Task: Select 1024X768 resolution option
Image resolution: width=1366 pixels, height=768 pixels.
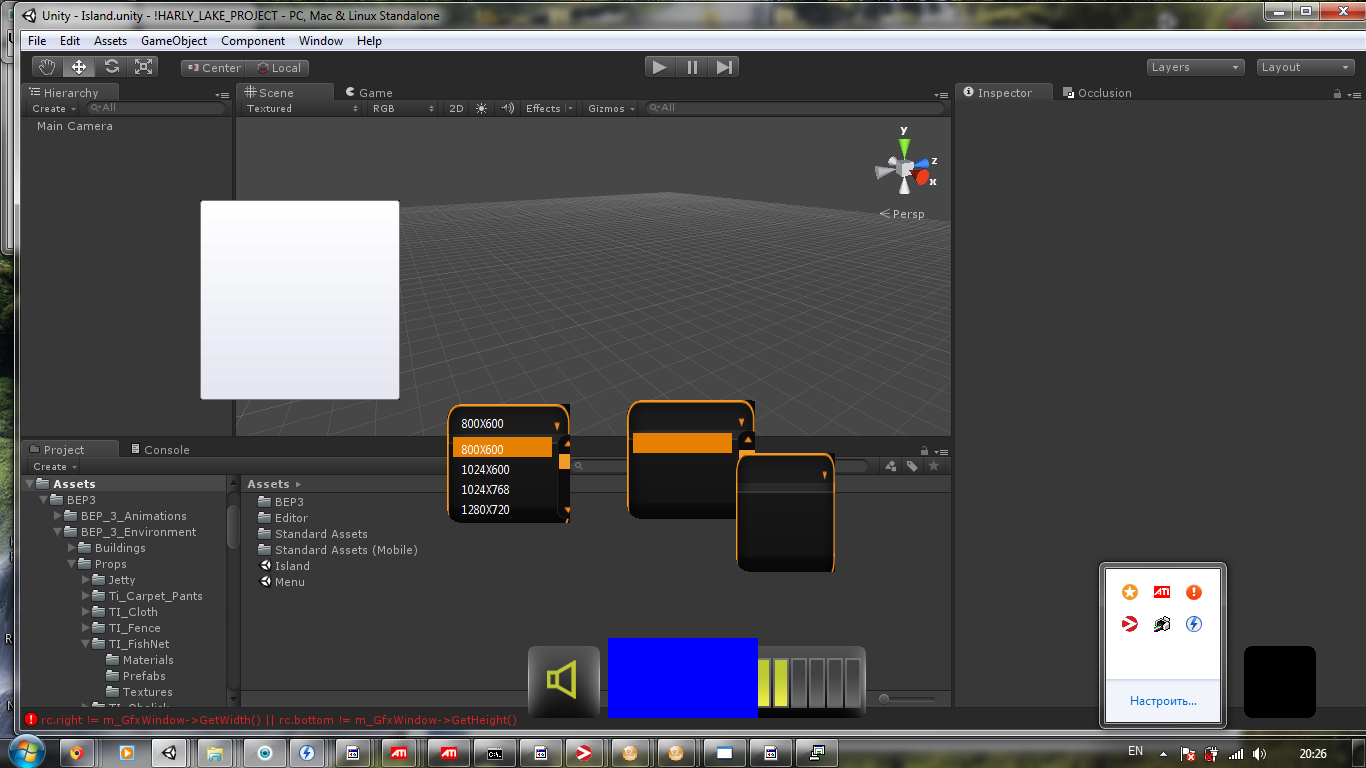Action: click(x=485, y=490)
